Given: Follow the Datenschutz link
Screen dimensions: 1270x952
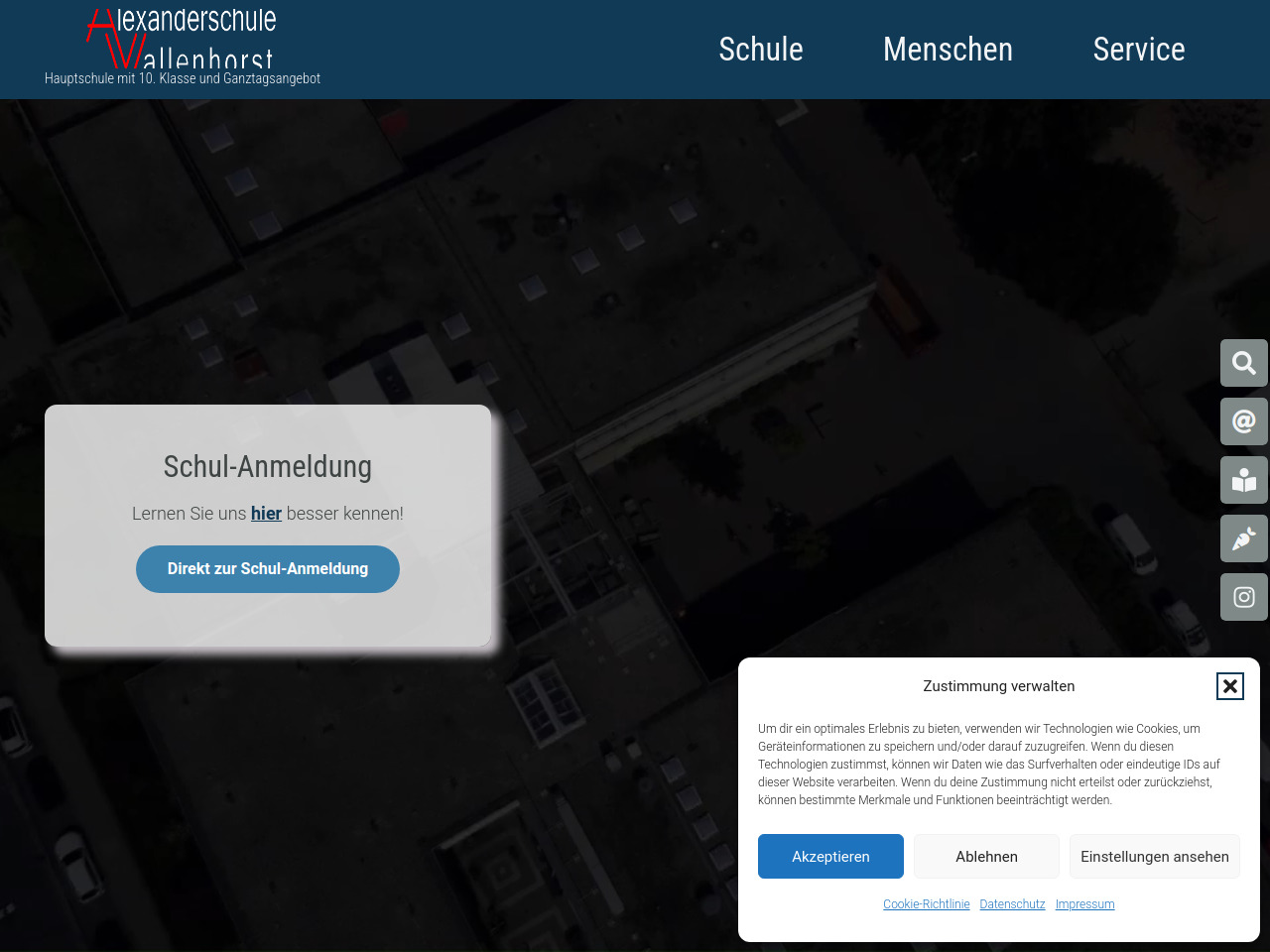Looking at the screenshot, I should [x=1012, y=904].
